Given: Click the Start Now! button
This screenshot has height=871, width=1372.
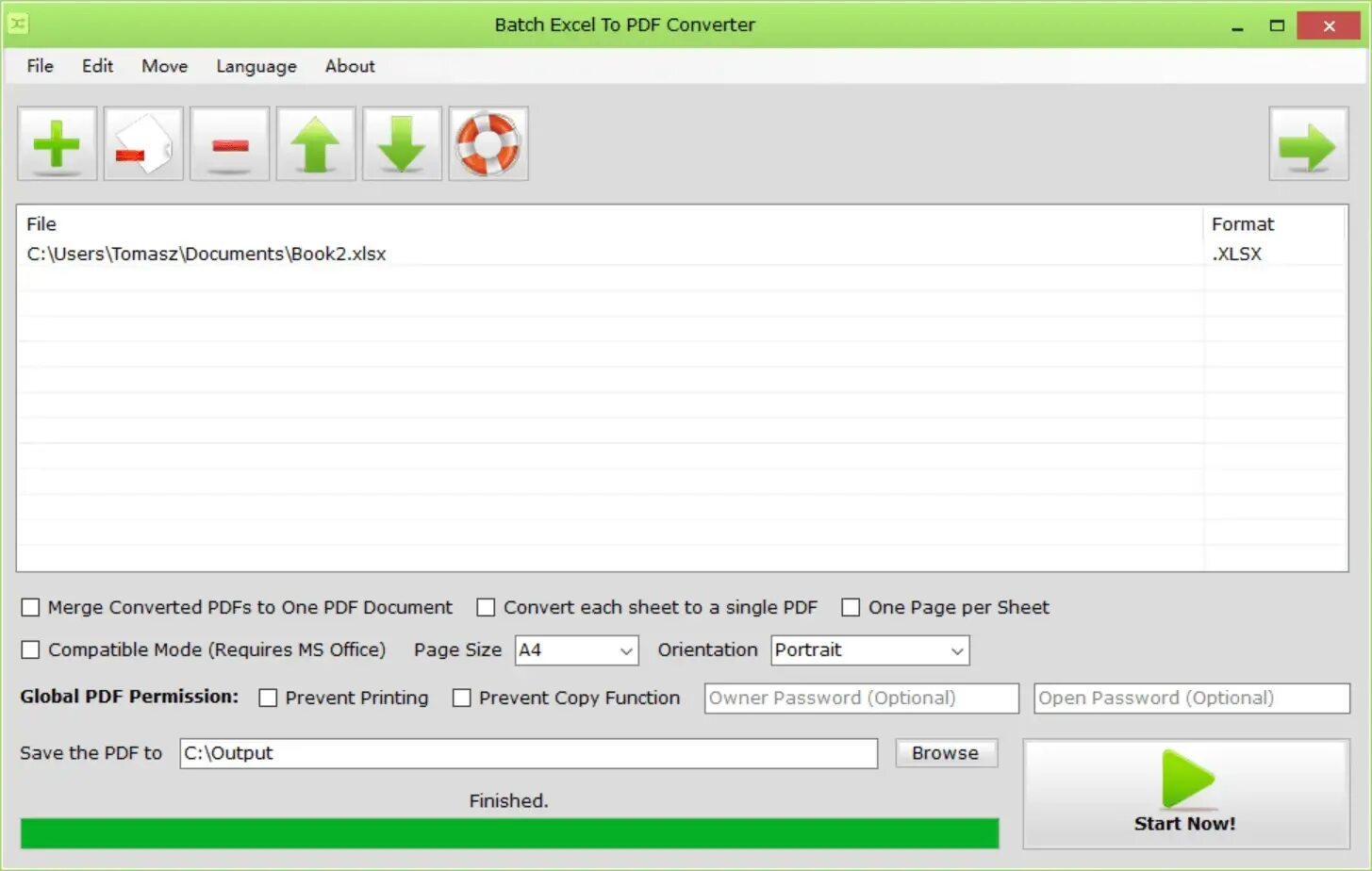Looking at the screenshot, I should click(1186, 794).
